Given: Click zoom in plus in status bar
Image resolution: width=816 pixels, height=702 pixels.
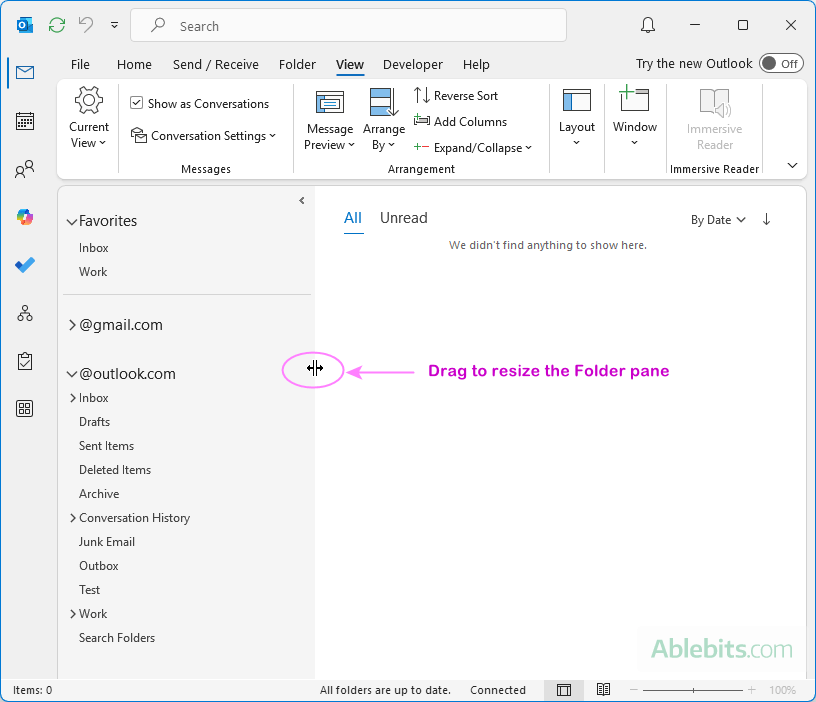Looking at the screenshot, I should [x=751, y=690].
